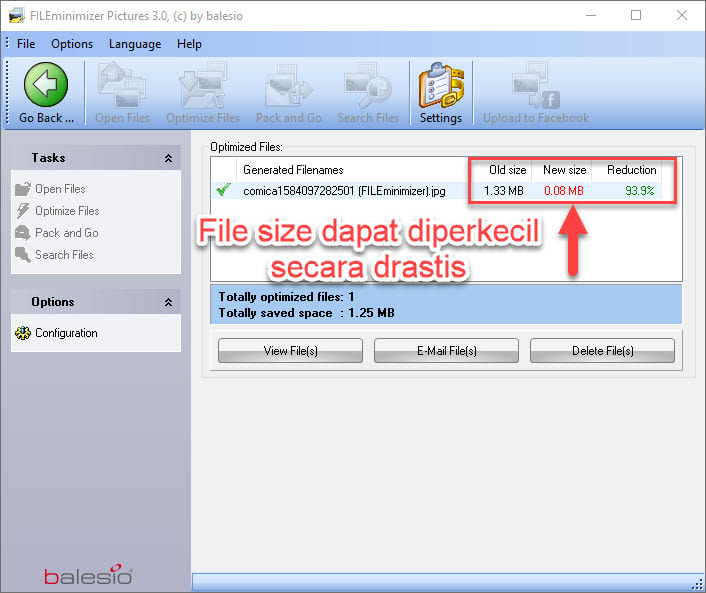Viewport: 706px width, 593px height.
Task: Open the File menu
Action: point(26,44)
